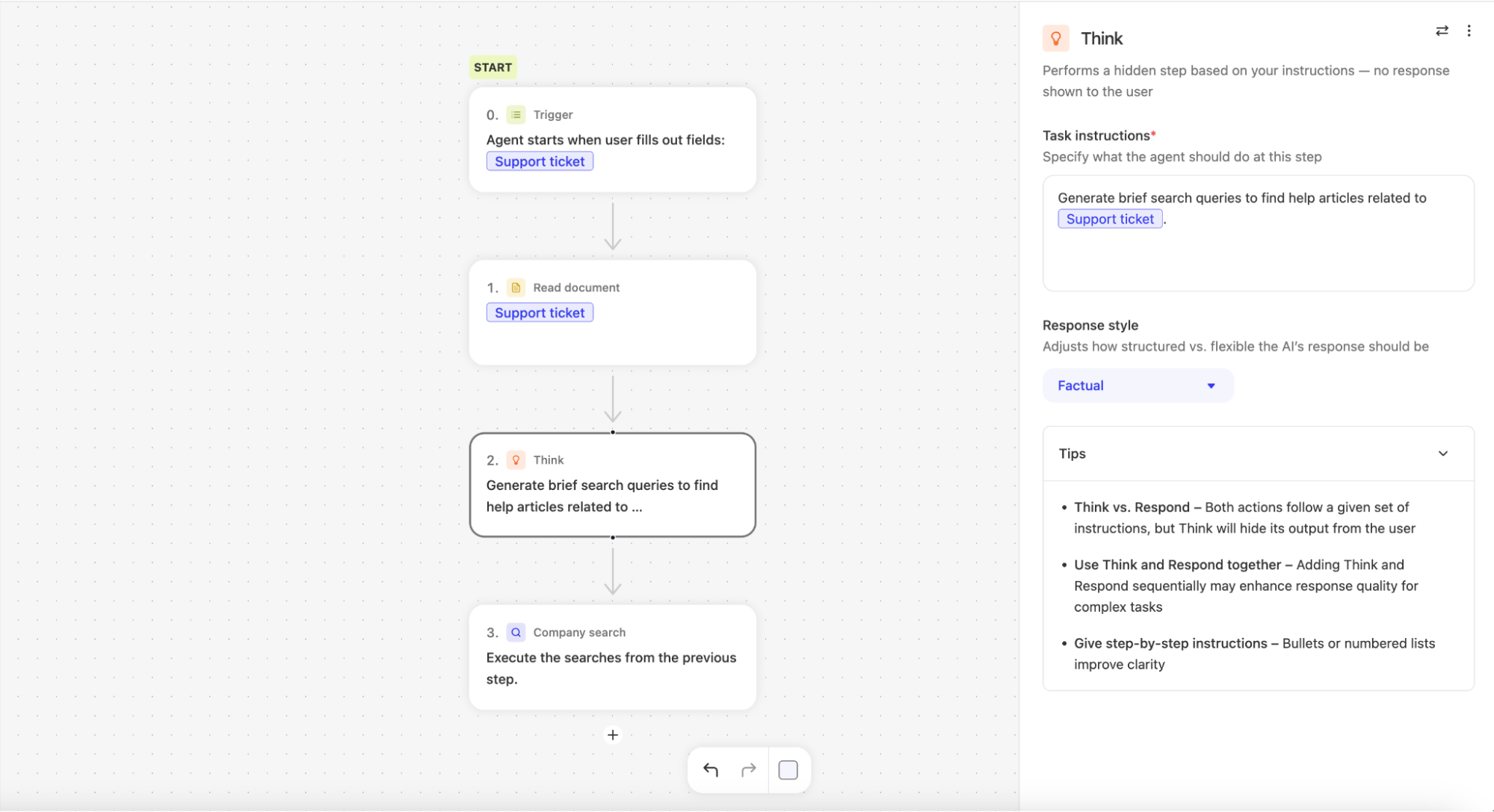1494x812 pixels.
Task: Collapse the Tips section chevron
Action: pos(1442,453)
